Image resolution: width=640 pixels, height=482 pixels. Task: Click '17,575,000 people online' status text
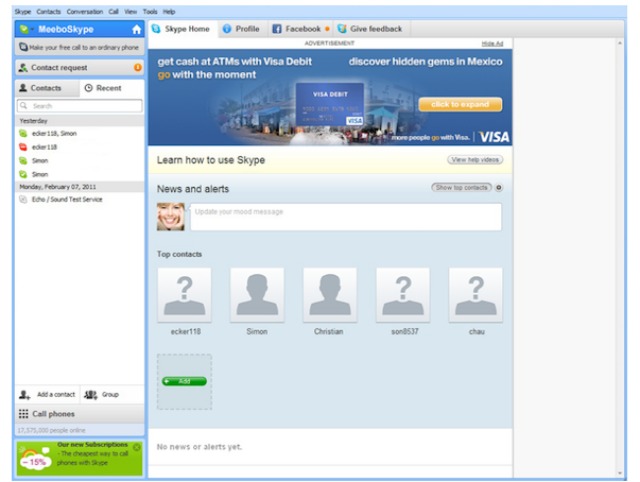[51, 431]
